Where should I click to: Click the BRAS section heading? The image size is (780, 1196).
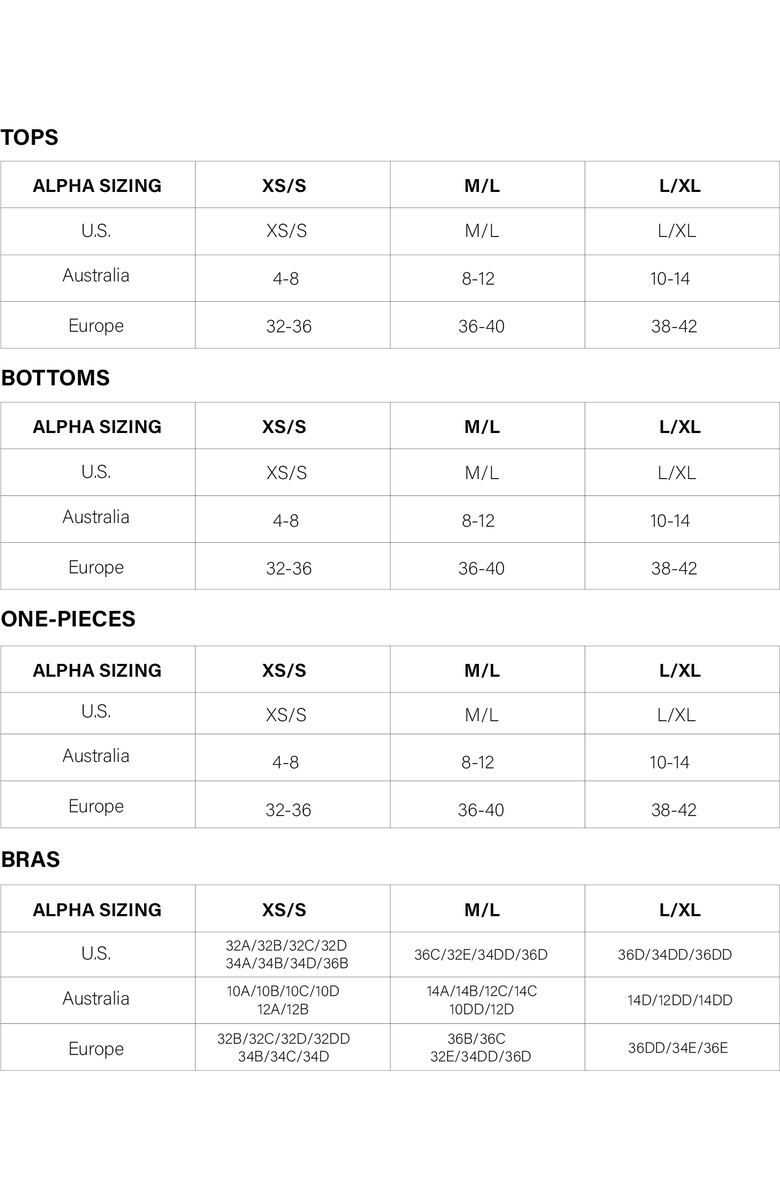coord(30,860)
